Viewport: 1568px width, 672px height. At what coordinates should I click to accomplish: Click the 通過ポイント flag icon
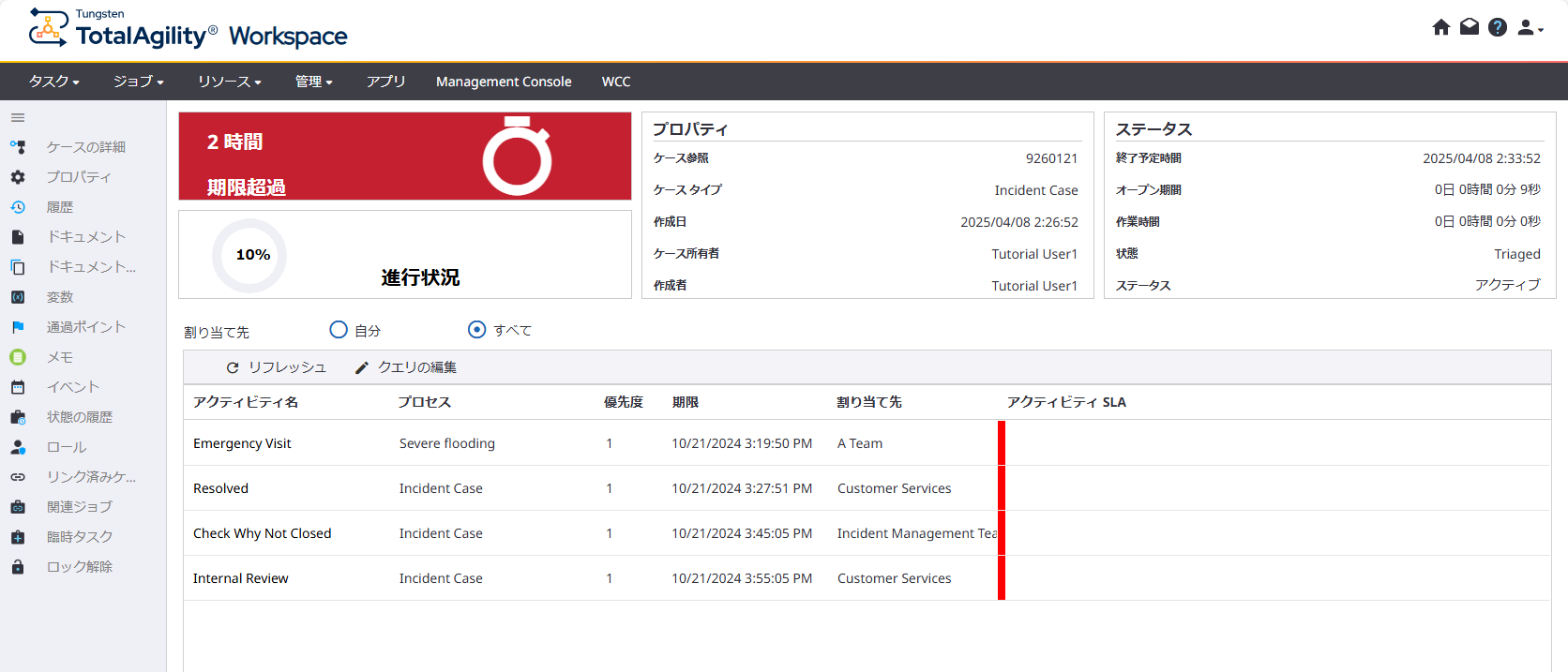tap(18, 327)
